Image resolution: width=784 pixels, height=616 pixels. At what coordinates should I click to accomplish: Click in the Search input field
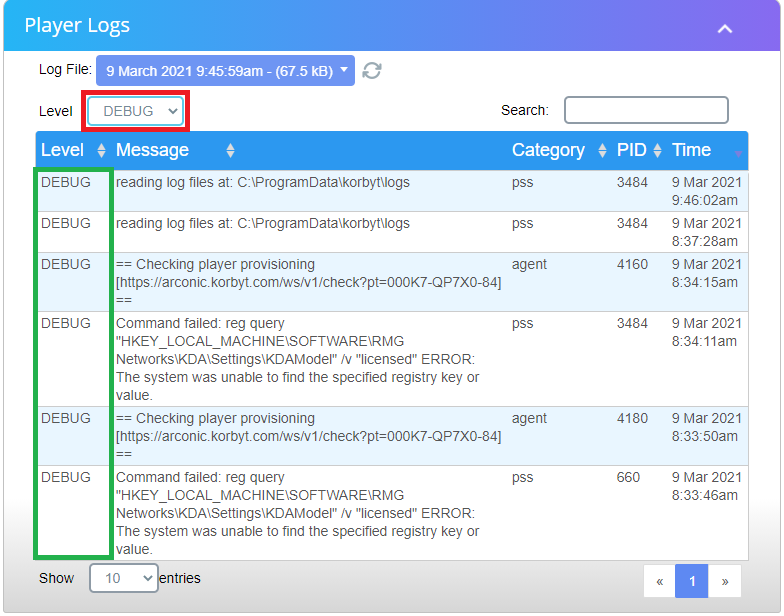pos(646,110)
